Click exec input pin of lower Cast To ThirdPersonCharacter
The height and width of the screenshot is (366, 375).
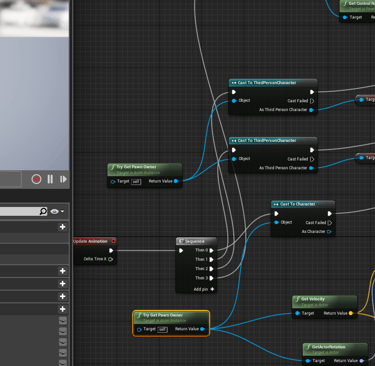[234, 150]
